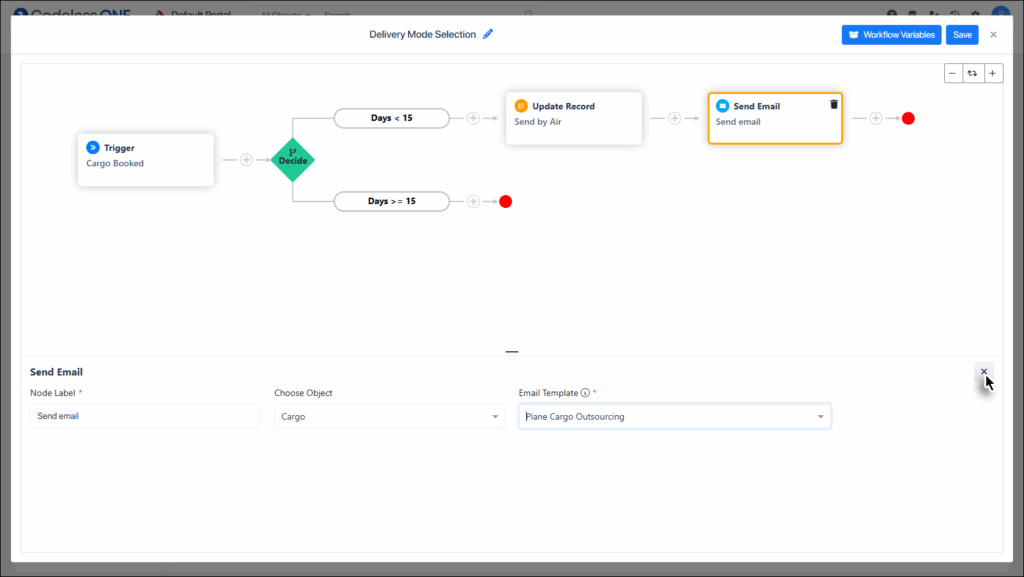Image resolution: width=1024 pixels, height=577 pixels.
Task: Select the green Decide diamond node
Action: [x=293, y=159]
